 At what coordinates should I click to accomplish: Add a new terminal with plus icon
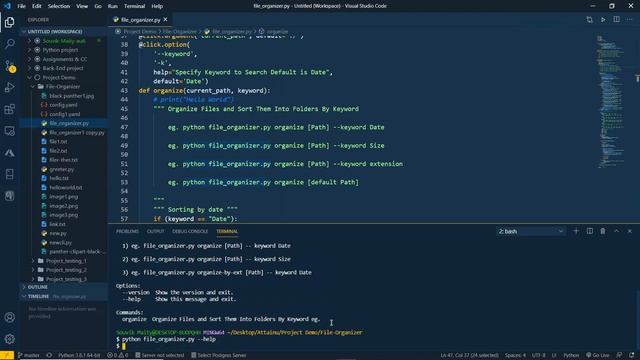[x=576, y=231]
